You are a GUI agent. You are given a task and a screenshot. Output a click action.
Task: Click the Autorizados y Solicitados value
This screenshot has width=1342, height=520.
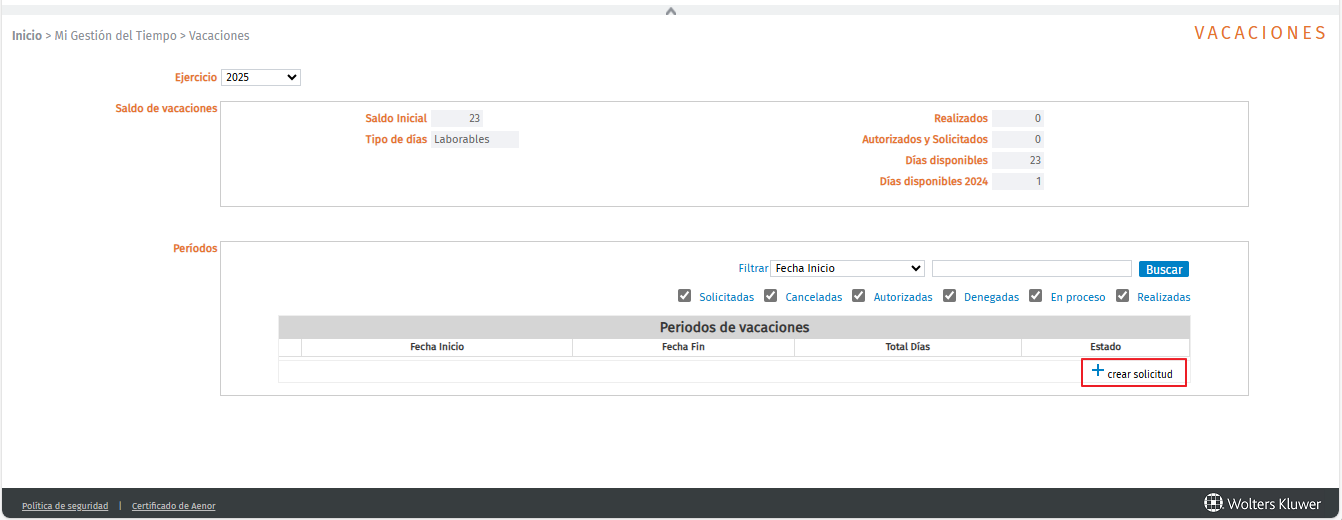click(1018, 139)
